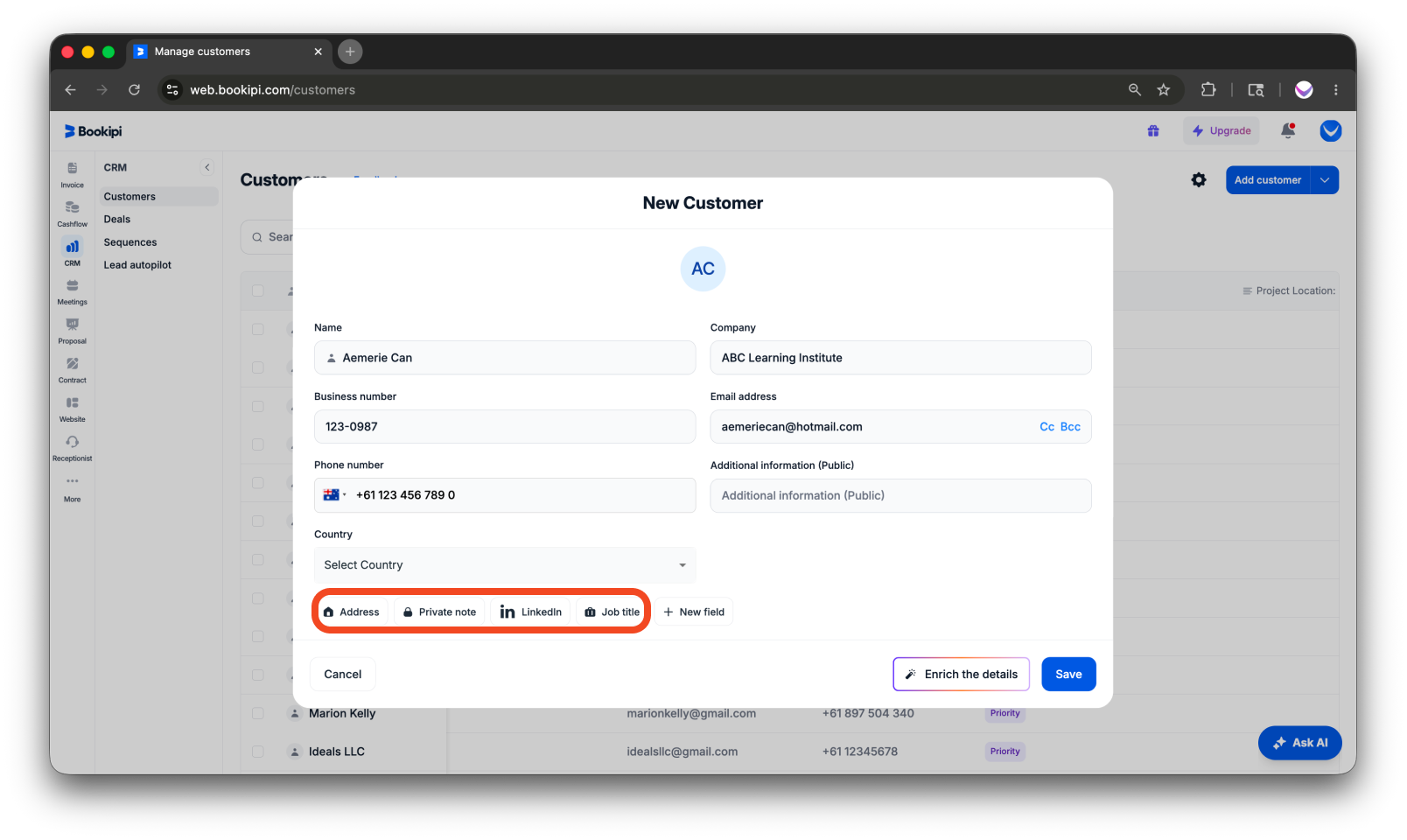Click the Bcc link in email field
This screenshot has width=1407, height=840.
click(x=1070, y=427)
